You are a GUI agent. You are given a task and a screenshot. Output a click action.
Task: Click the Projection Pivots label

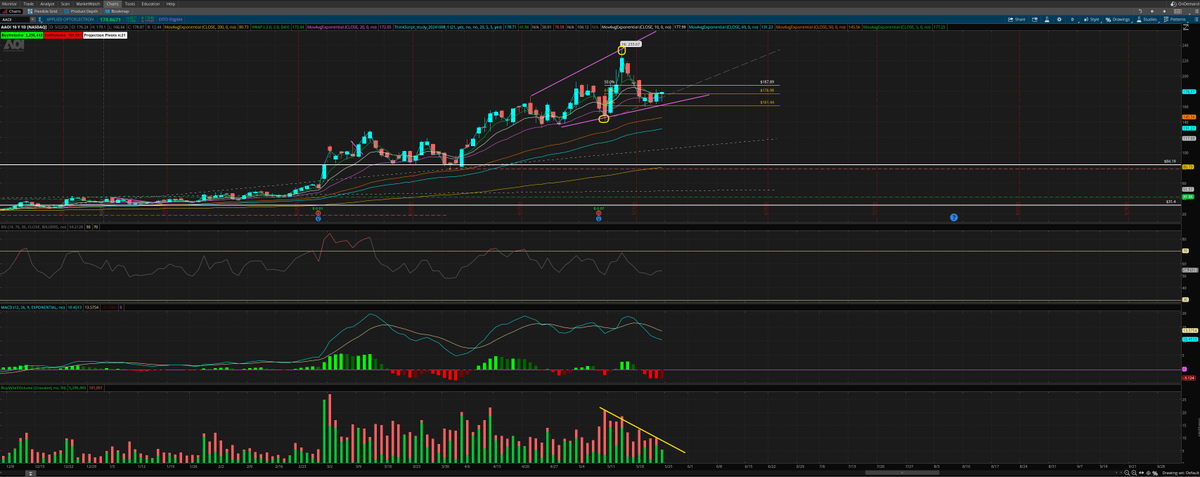coord(105,34)
